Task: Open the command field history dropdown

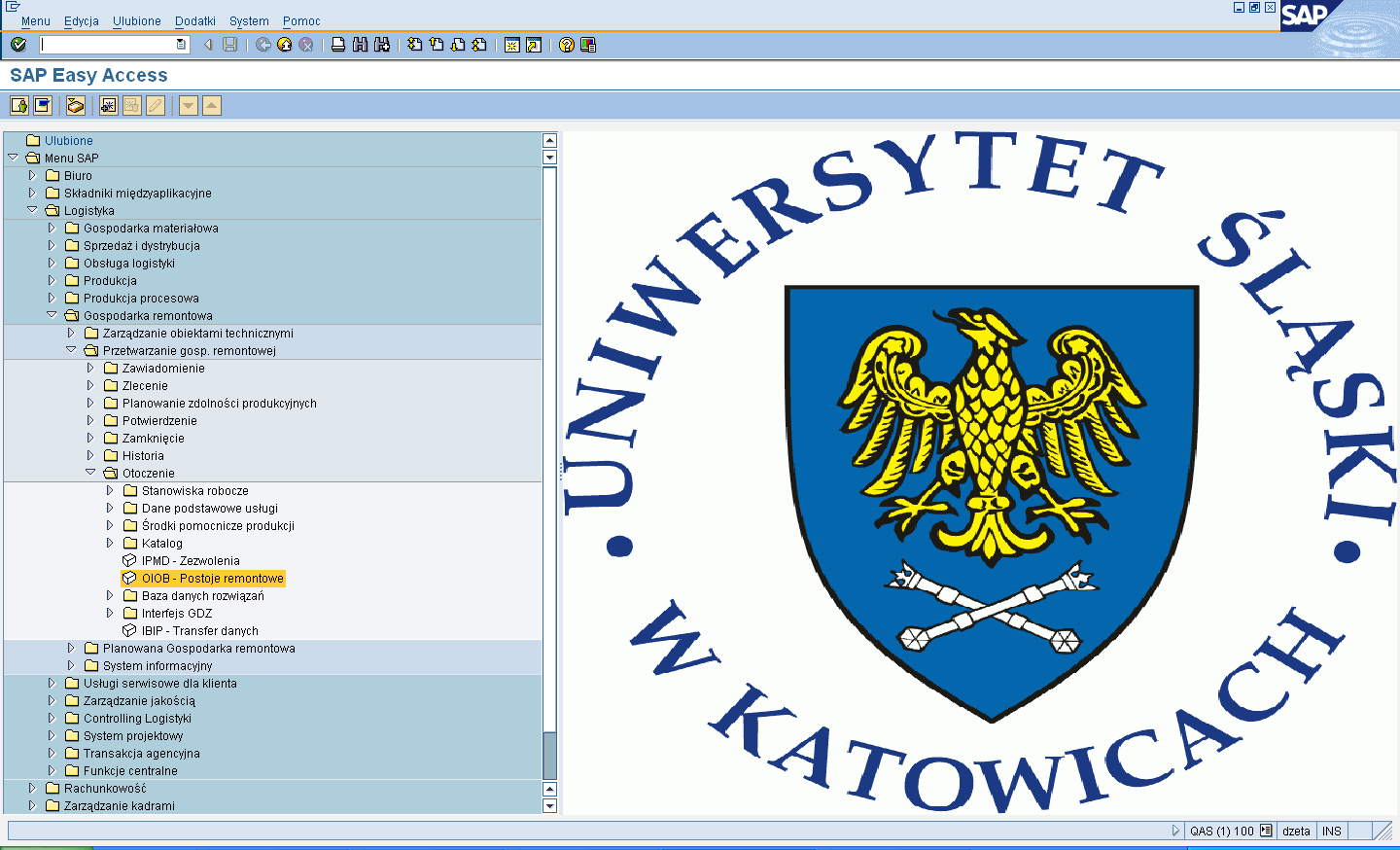Action: click(x=181, y=45)
